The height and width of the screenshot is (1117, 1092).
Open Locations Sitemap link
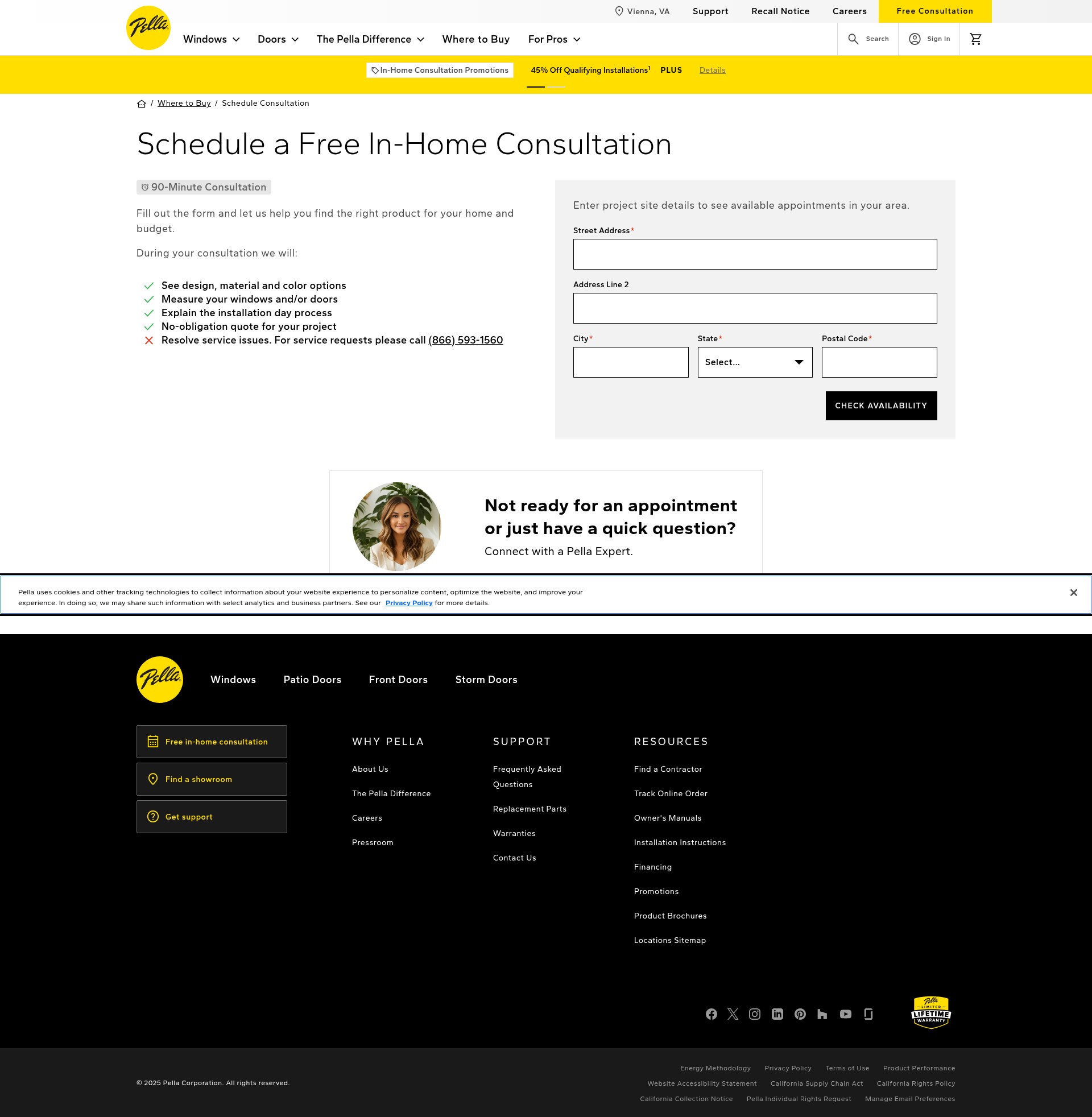(670, 941)
